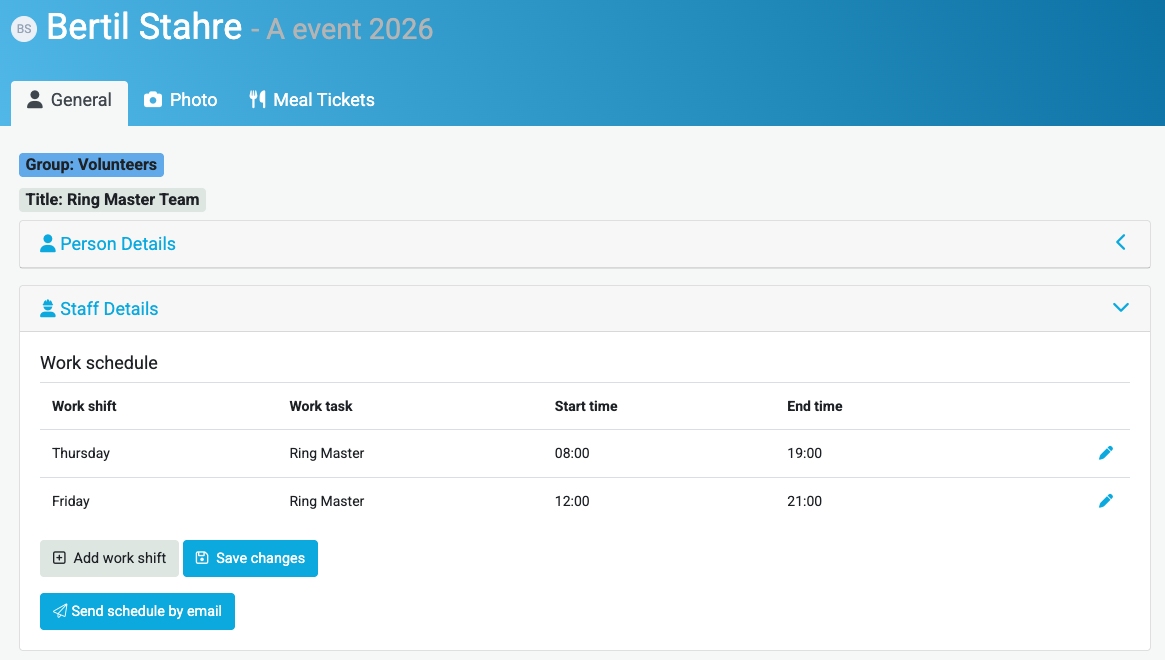The height and width of the screenshot is (660, 1165).
Task: Click the Group: Volunteers badge
Action: tap(91, 165)
